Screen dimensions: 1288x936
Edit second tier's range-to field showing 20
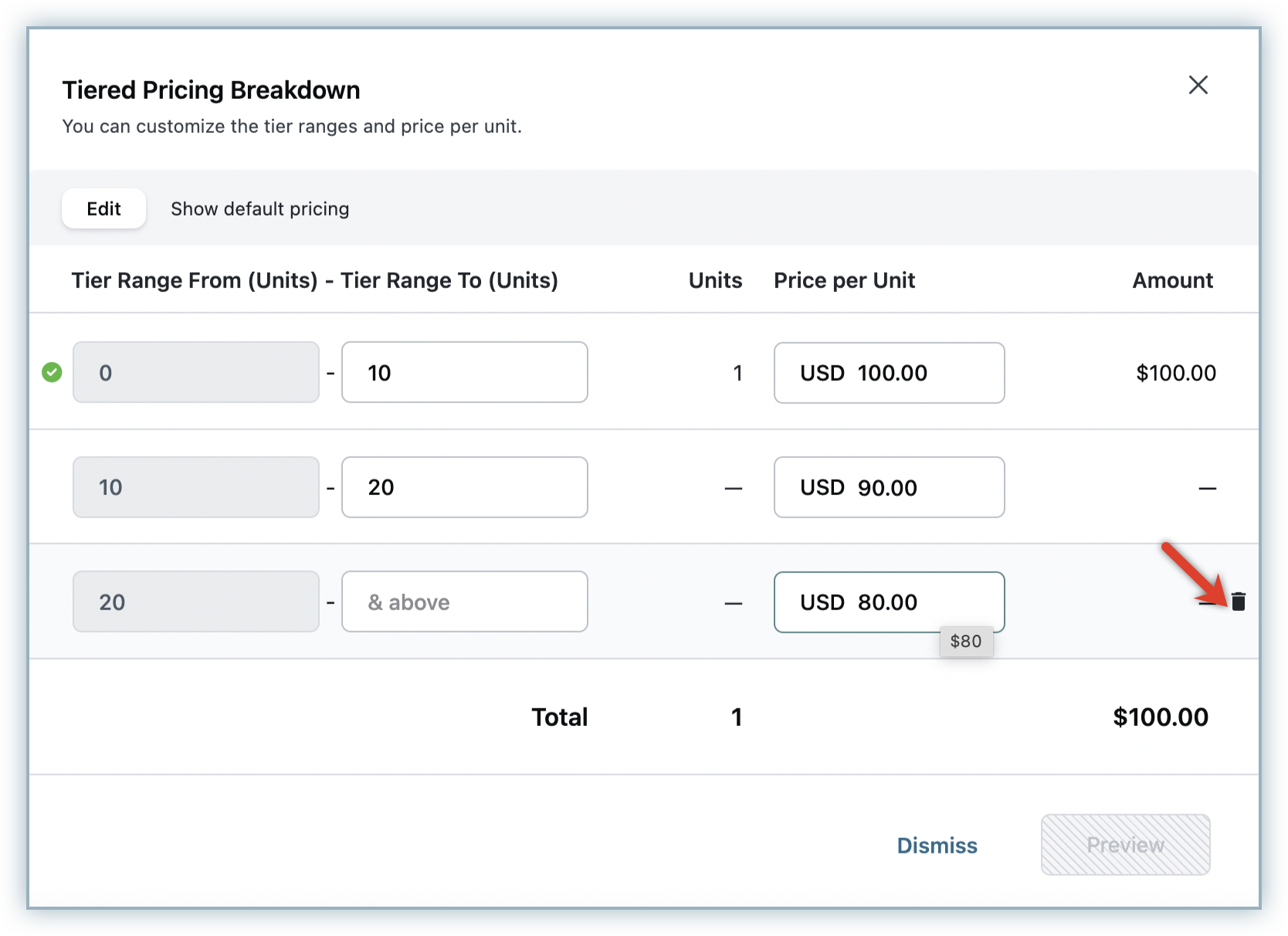pos(464,487)
